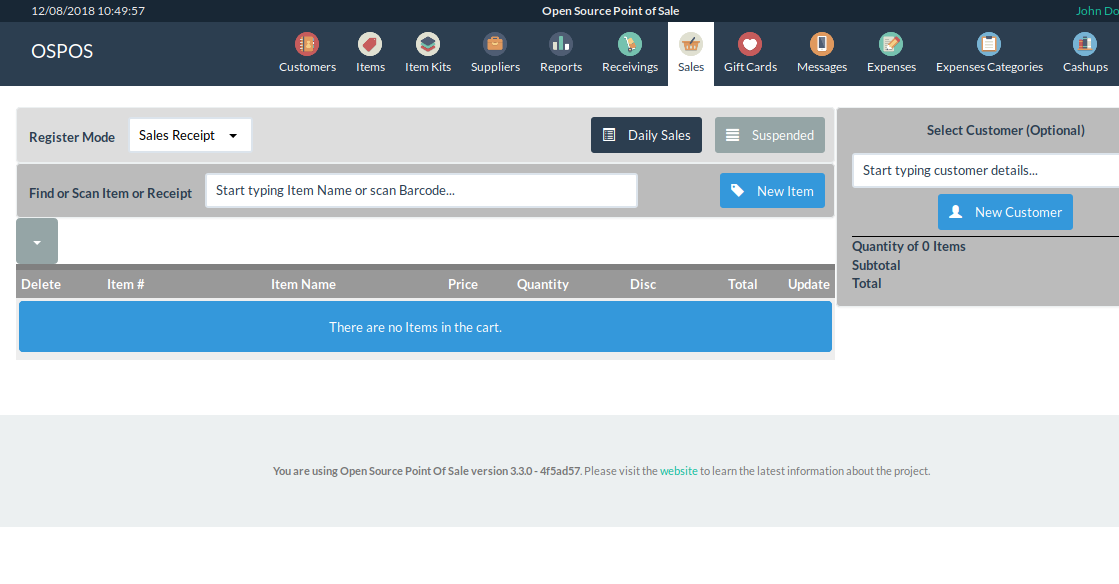Change Sales Receipt to another mode
The width and height of the screenshot is (1119, 584).
(190, 134)
